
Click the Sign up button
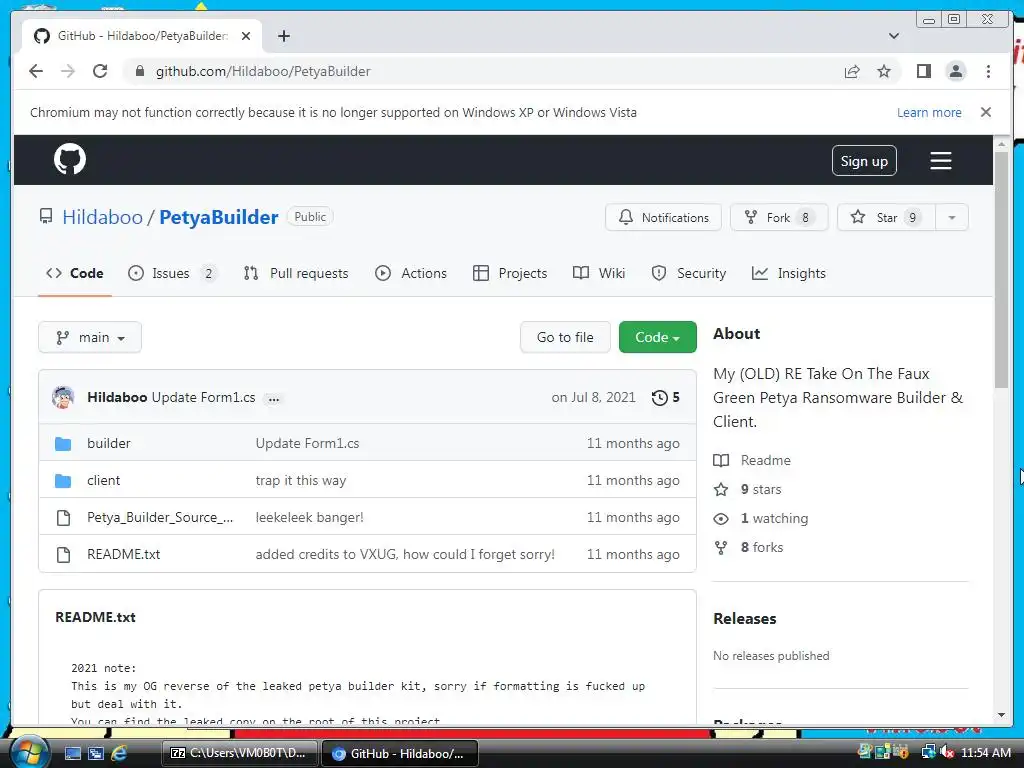[864, 161]
